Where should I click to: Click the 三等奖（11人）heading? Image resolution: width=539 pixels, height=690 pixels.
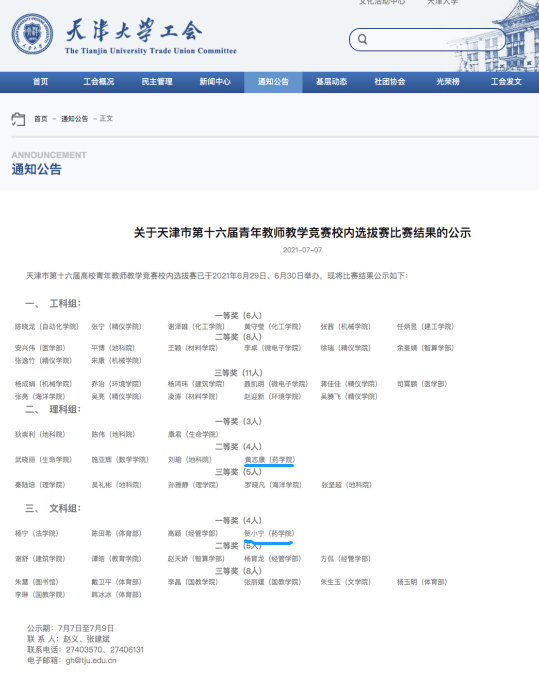[238, 373]
